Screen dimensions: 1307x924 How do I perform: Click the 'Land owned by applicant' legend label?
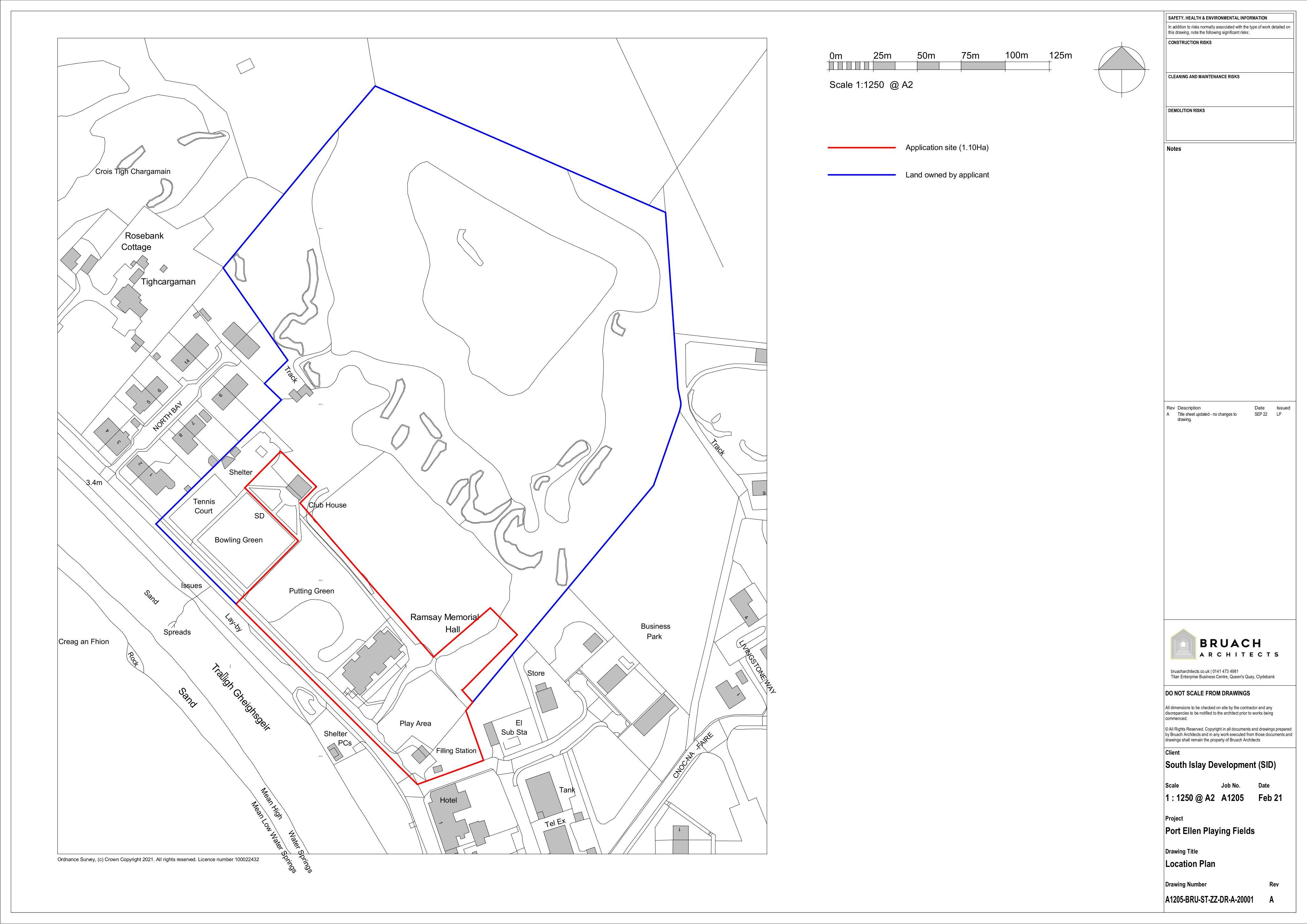[947, 175]
